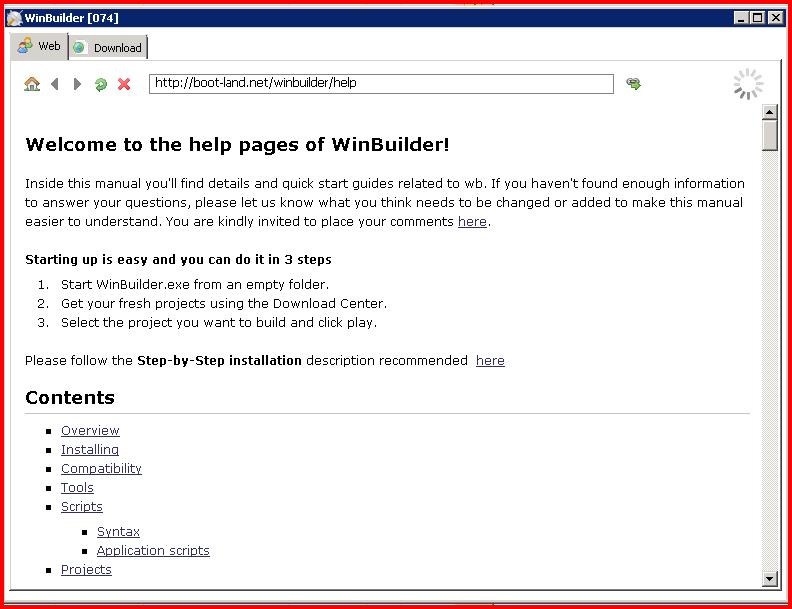Open the Step-by-Step installation 'here' link

pyautogui.click(x=490, y=361)
